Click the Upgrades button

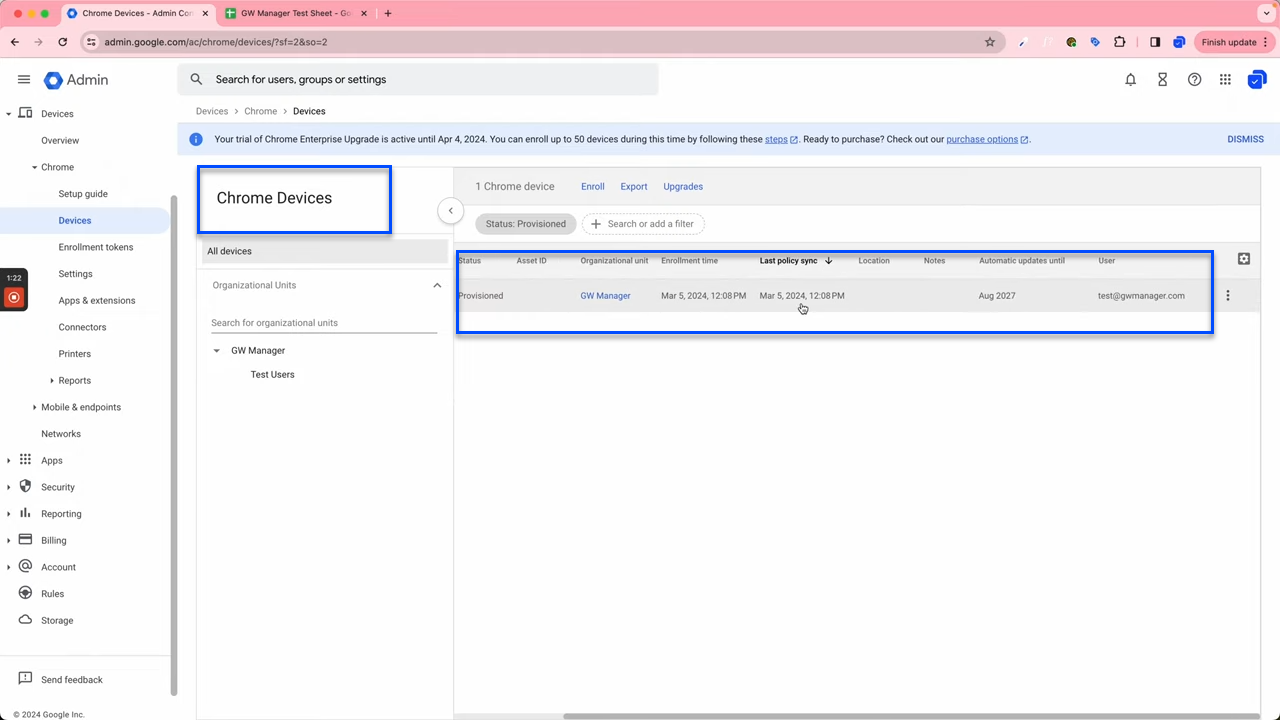coord(683,186)
